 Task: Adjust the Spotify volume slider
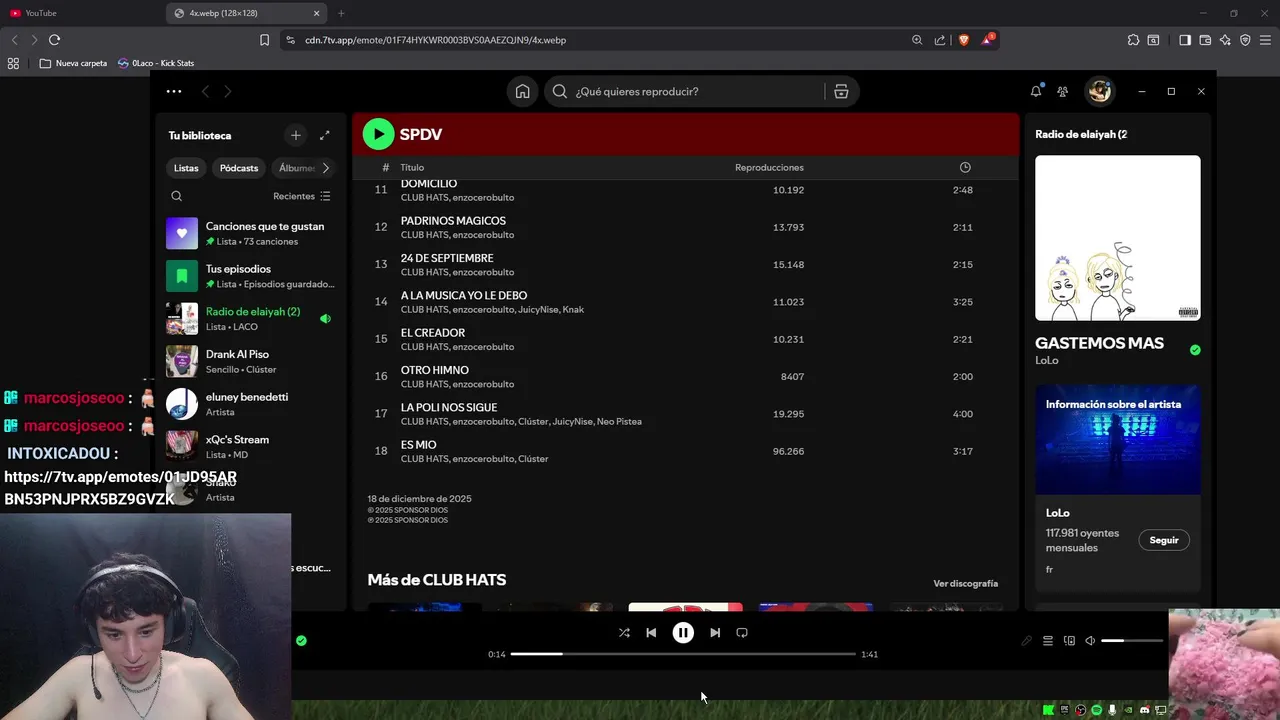[x=1132, y=641]
